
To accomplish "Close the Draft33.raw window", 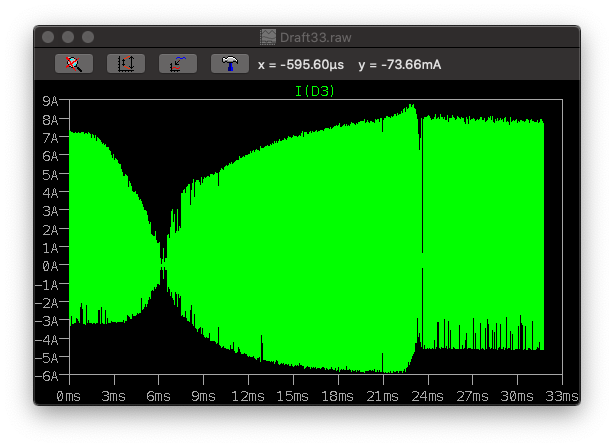I will [x=48, y=37].
